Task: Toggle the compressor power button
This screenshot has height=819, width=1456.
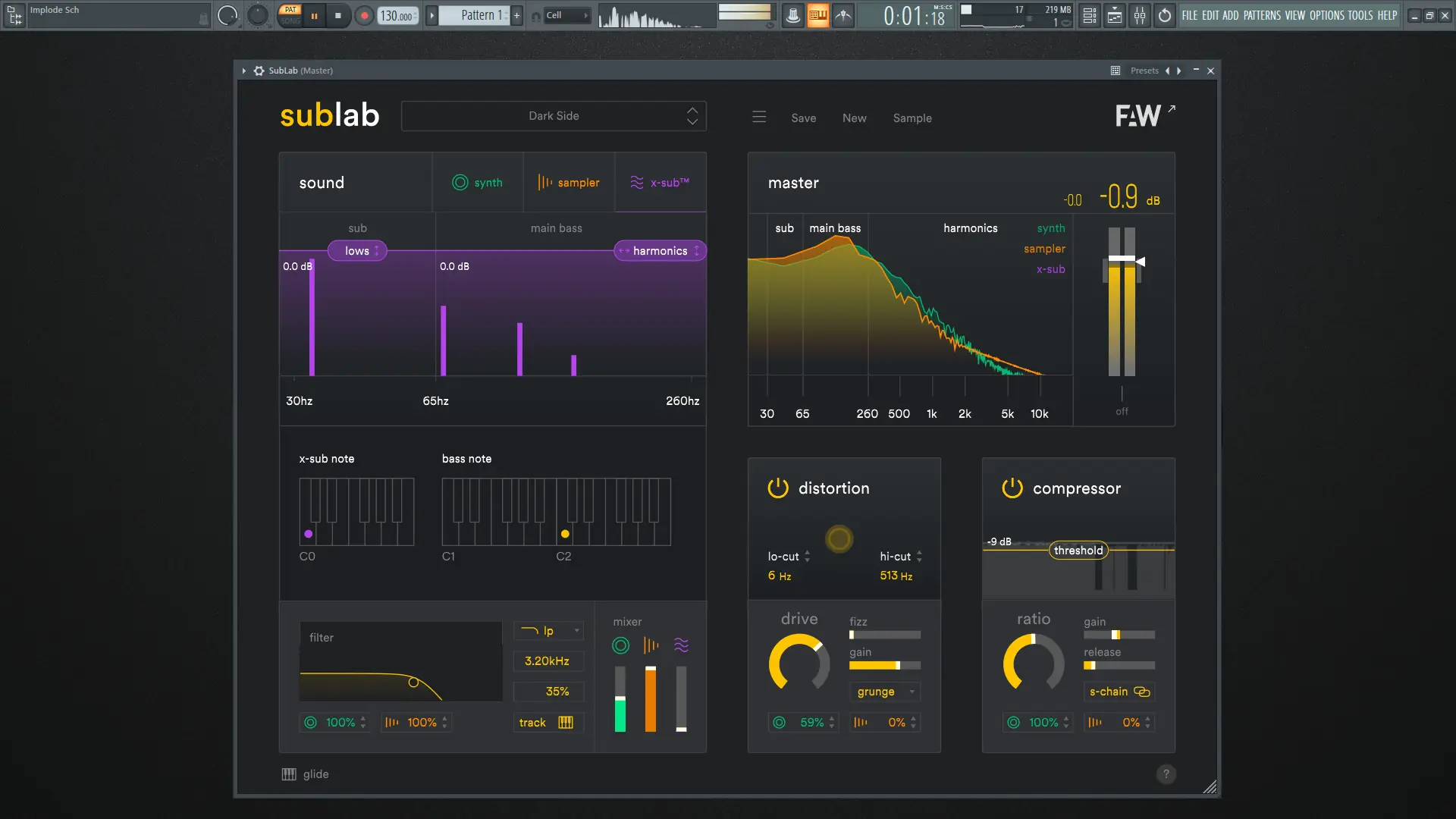Action: (1012, 488)
